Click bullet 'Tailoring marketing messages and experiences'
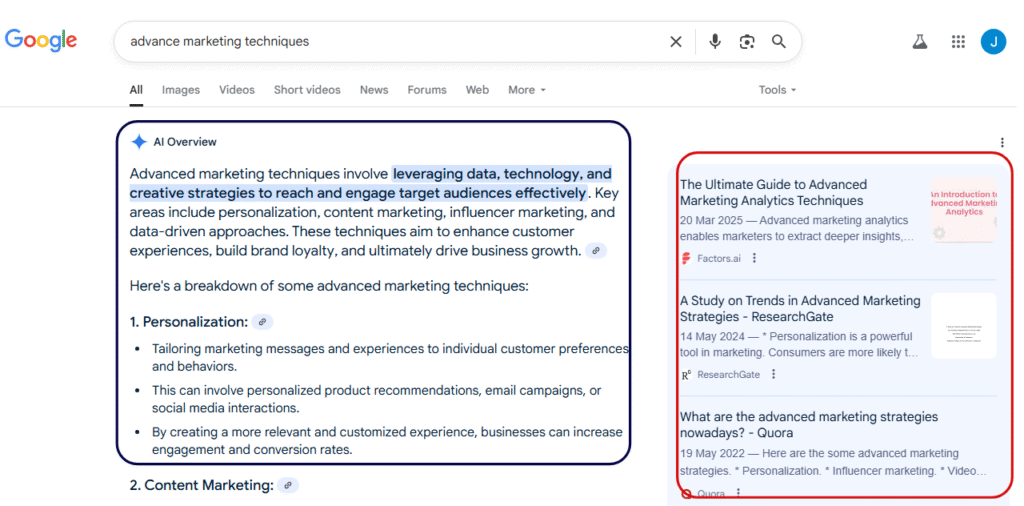1024x506 pixels. (391, 357)
